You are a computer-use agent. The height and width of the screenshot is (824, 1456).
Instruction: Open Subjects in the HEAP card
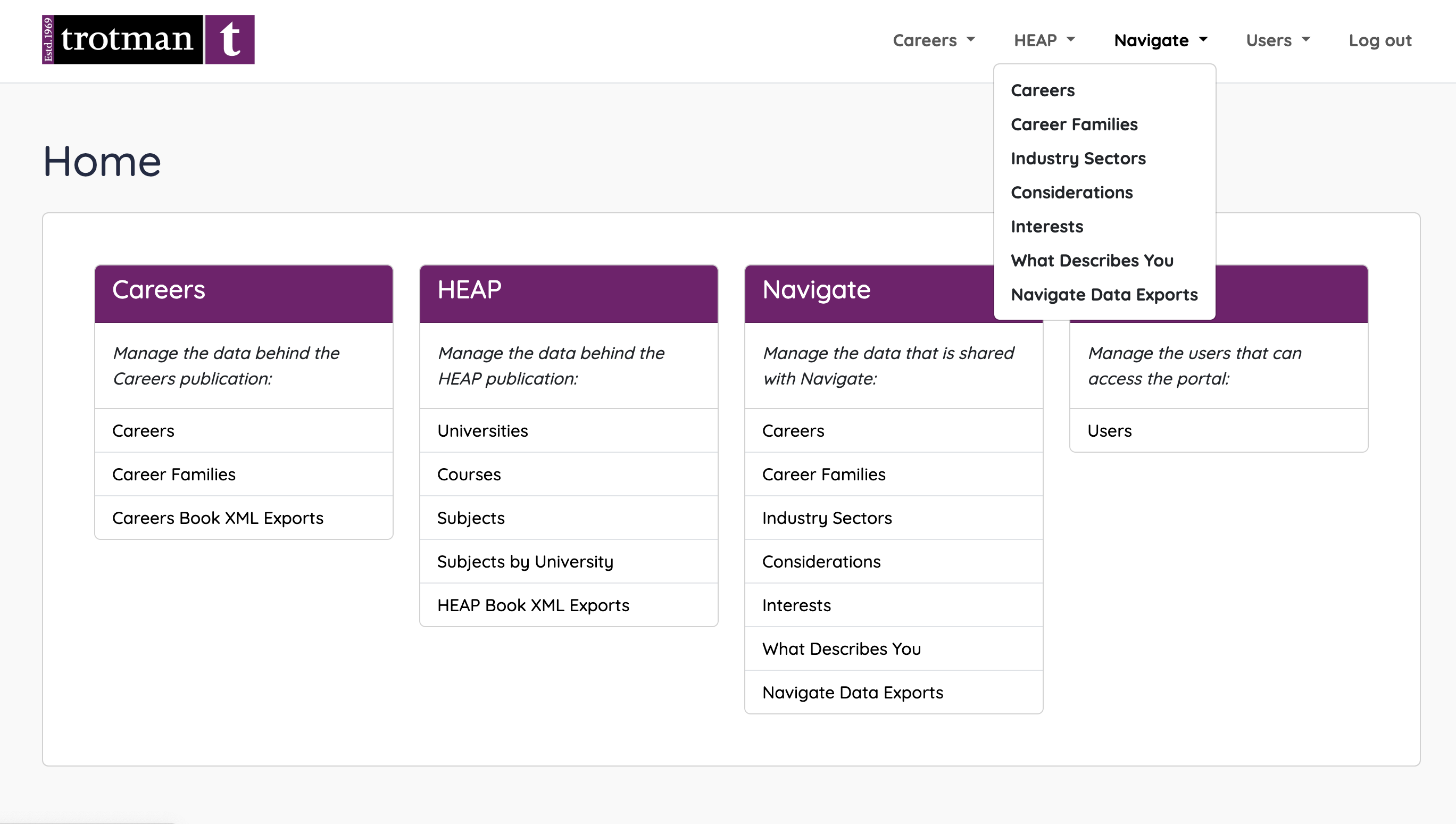569,518
